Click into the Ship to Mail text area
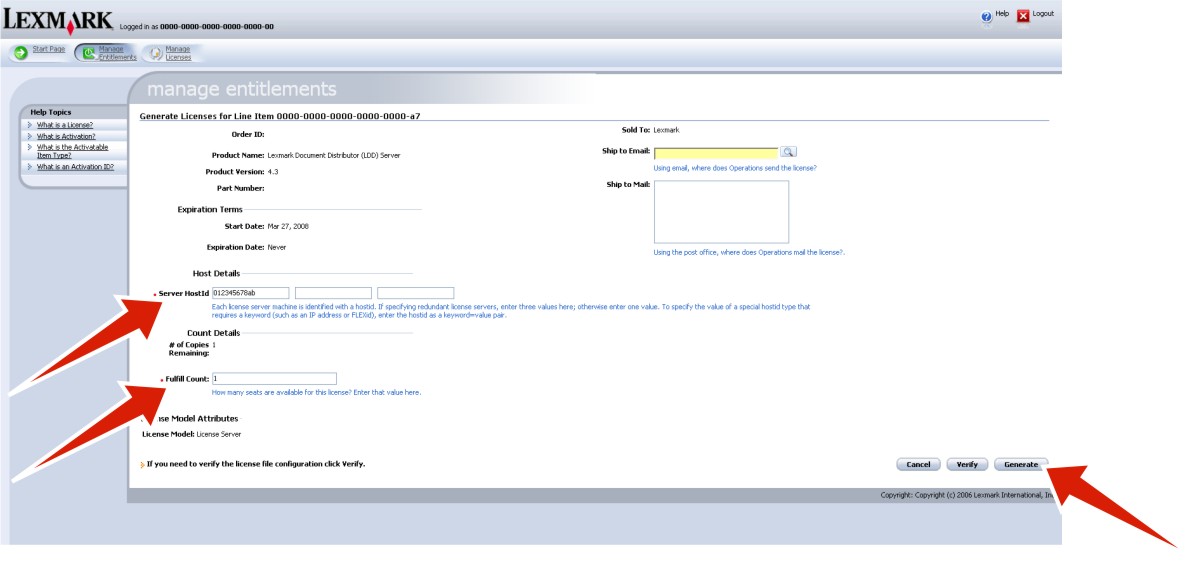The width and height of the screenshot is (1201, 564). click(721, 212)
